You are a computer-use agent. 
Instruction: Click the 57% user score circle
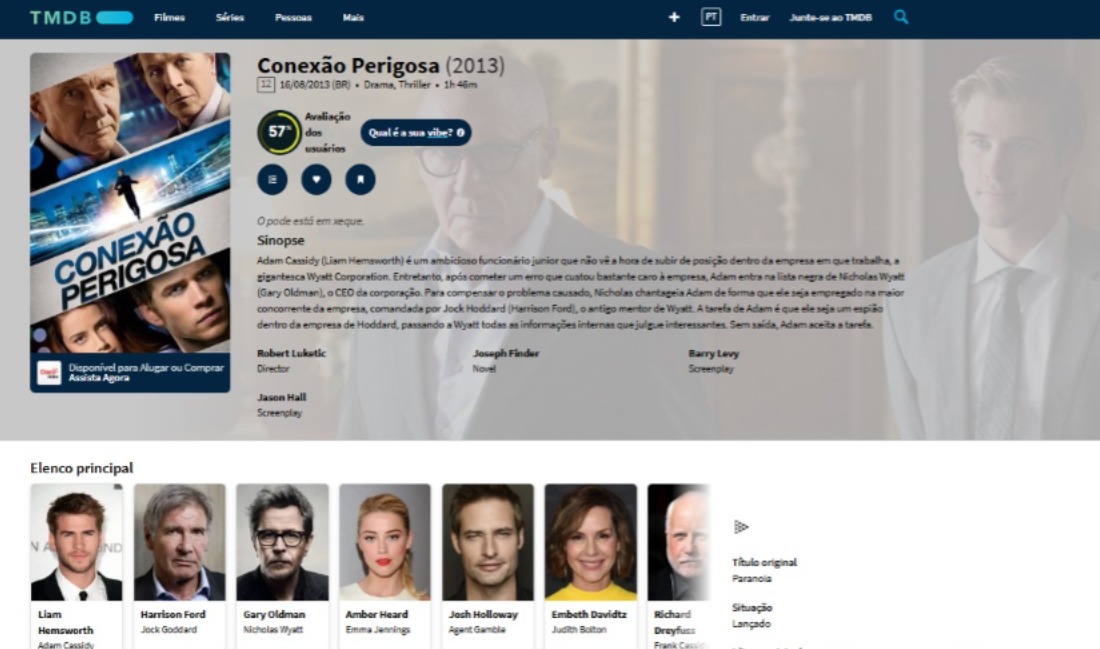(x=279, y=132)
